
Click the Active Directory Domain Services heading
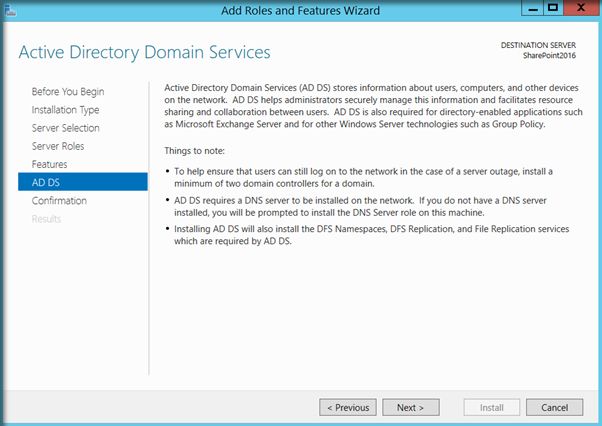coord(144,52)
